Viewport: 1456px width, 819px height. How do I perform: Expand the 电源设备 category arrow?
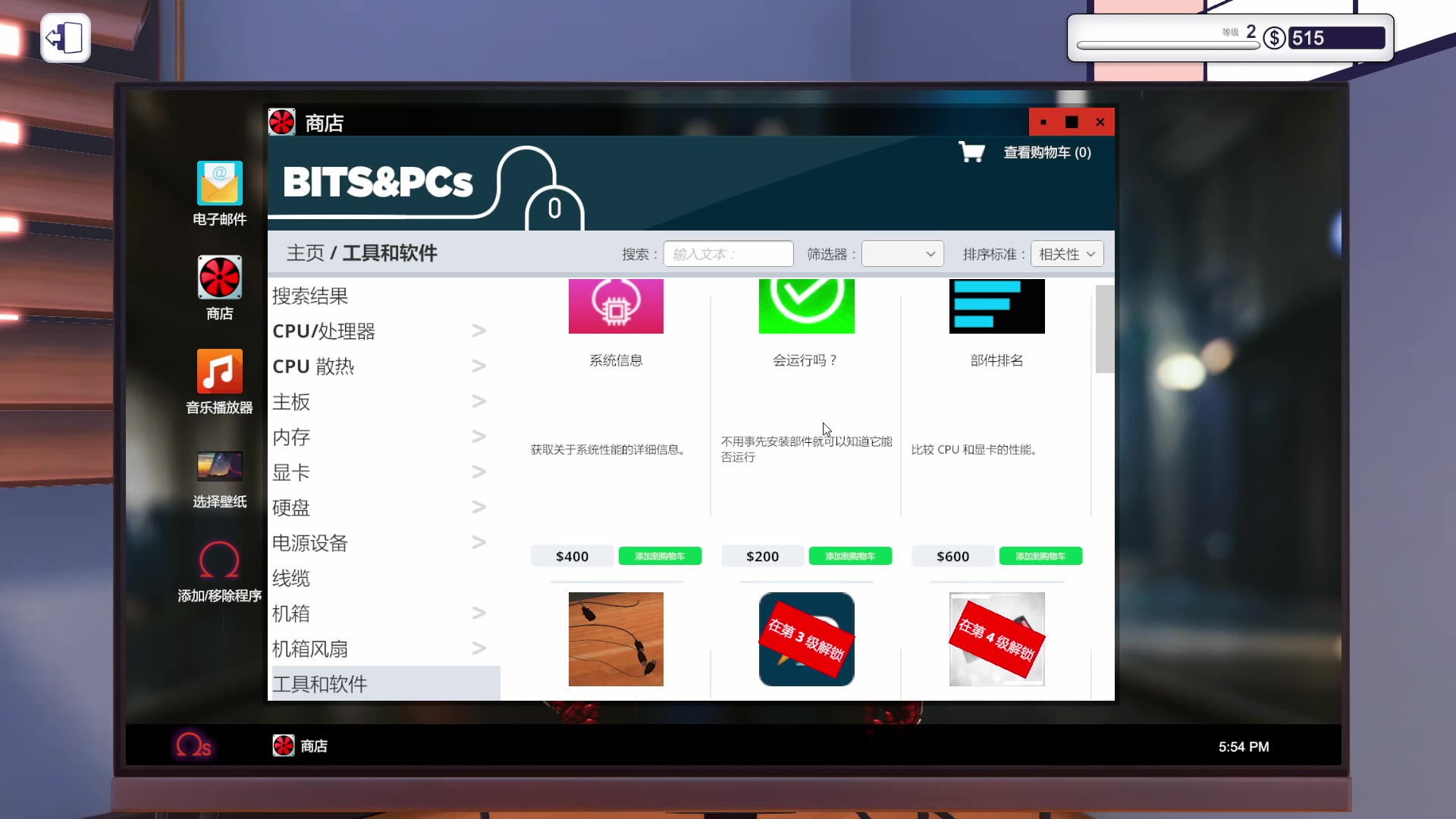pyautogui.click(x=479, y=542)
